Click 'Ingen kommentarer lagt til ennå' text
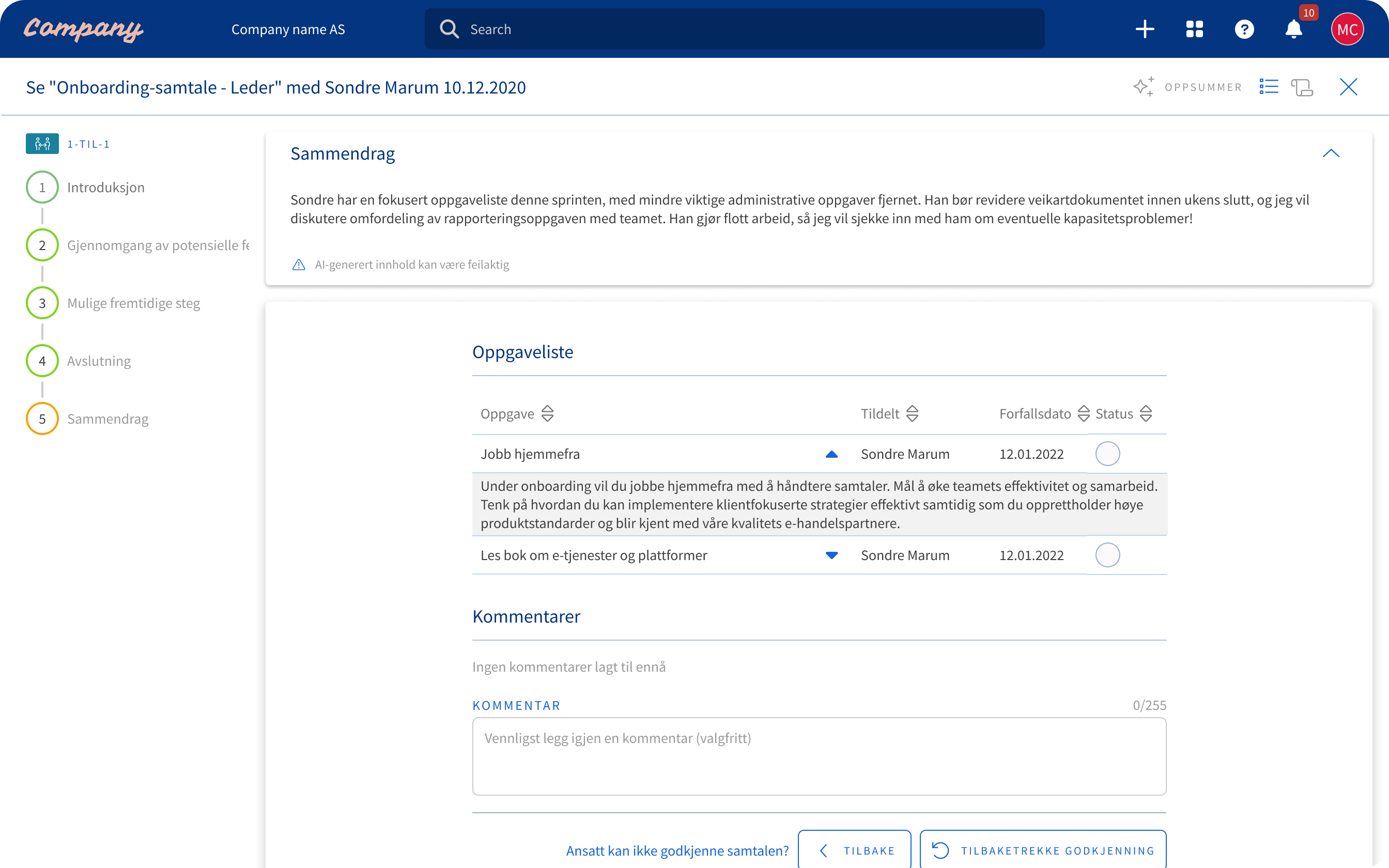The height and width of the screenshot is (868, 1389). 569,667
